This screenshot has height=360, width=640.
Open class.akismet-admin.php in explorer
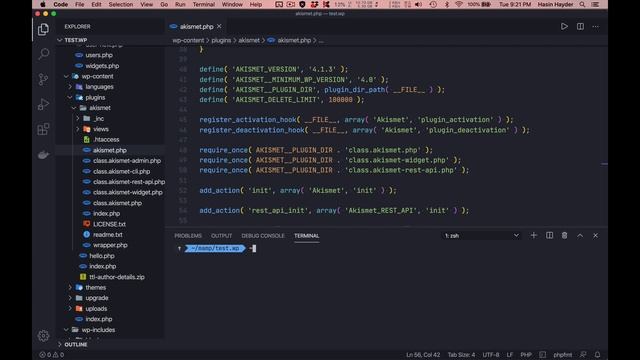[x=127, y=161]
